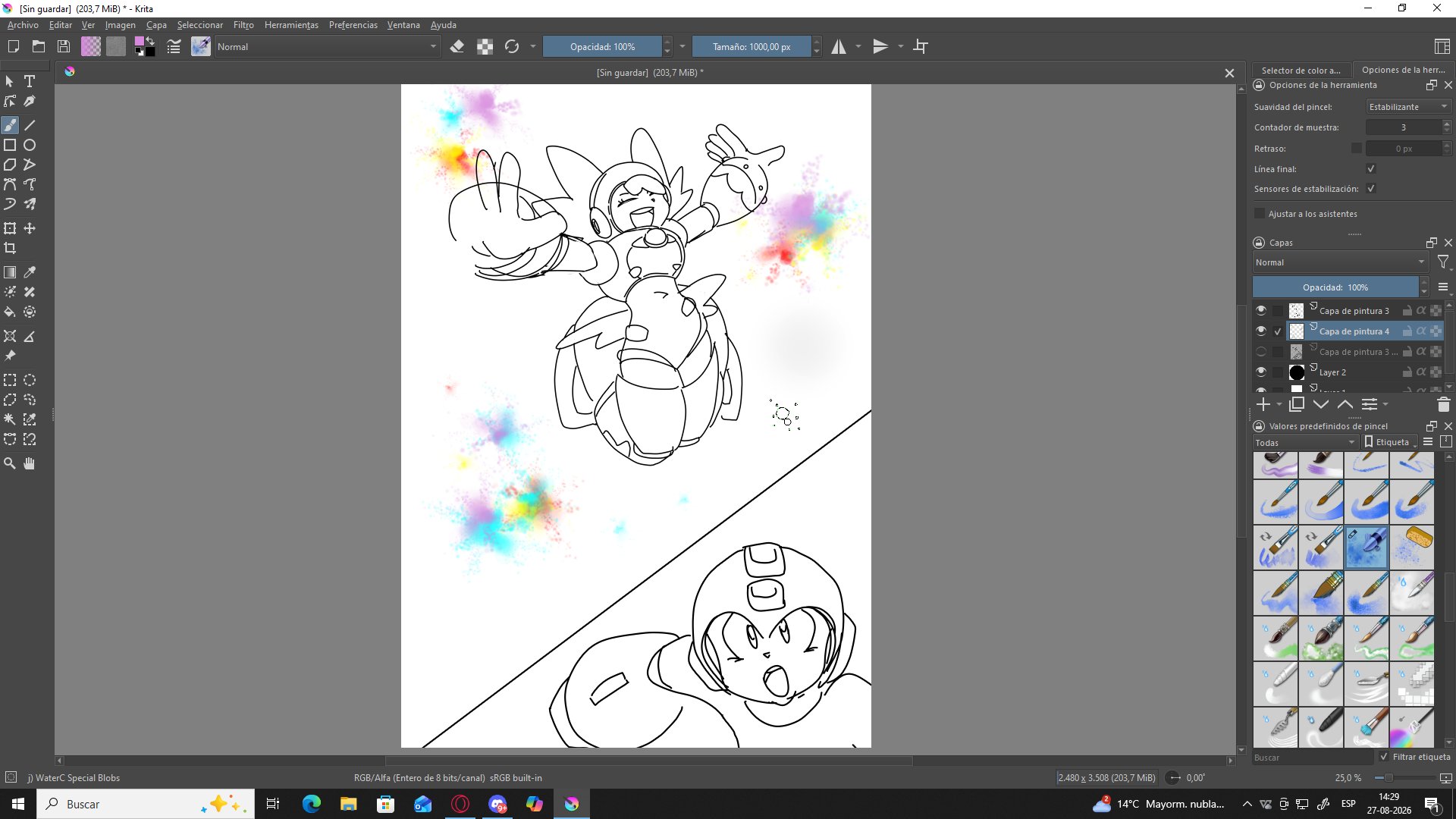Expand the Etiqueta tag menu
The width and height of the screenshot is (1456, 819).
point(1389,442)
